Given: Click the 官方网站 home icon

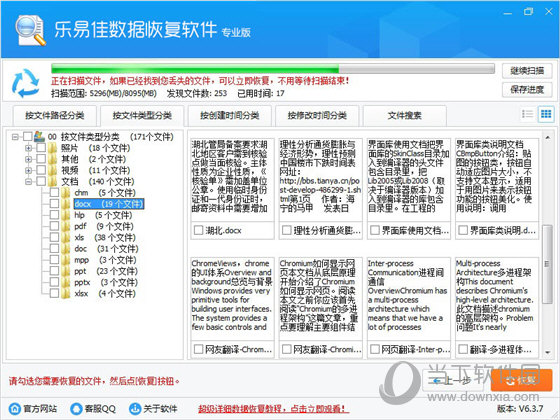Looking at the screenshot, I should click(15, 409).
